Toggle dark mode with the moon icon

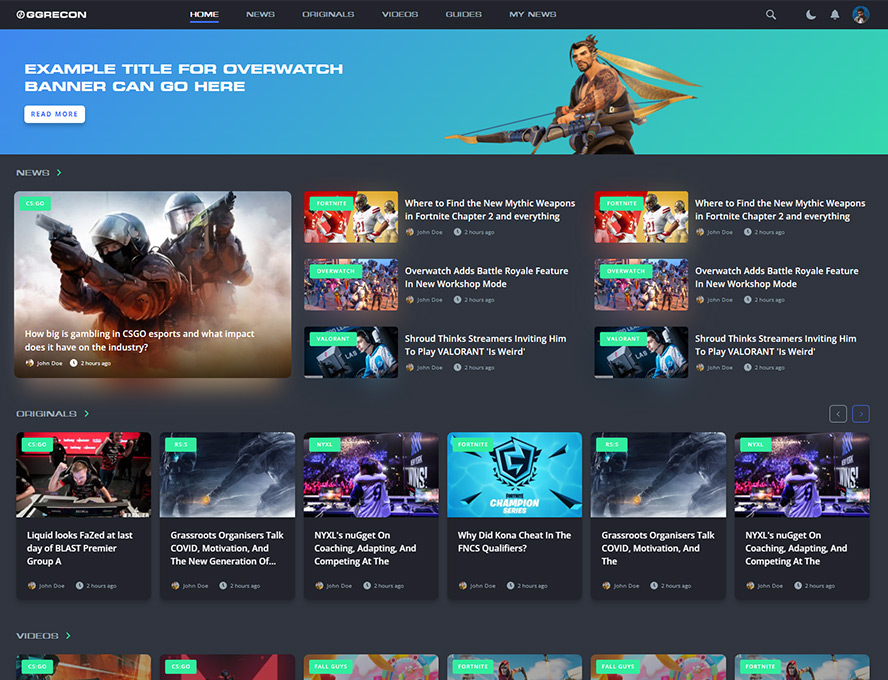pyautogui.click(x=810, y=15)
